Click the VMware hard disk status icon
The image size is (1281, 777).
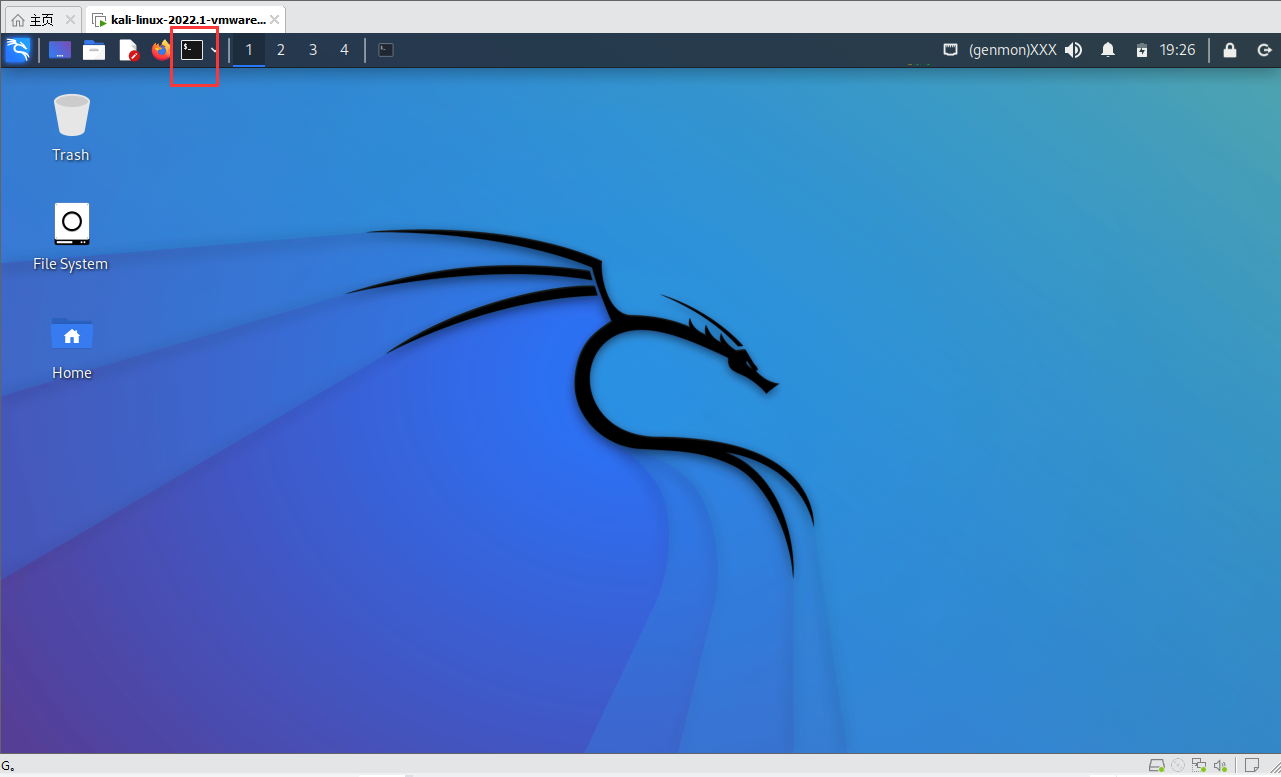click(1157, 766)
